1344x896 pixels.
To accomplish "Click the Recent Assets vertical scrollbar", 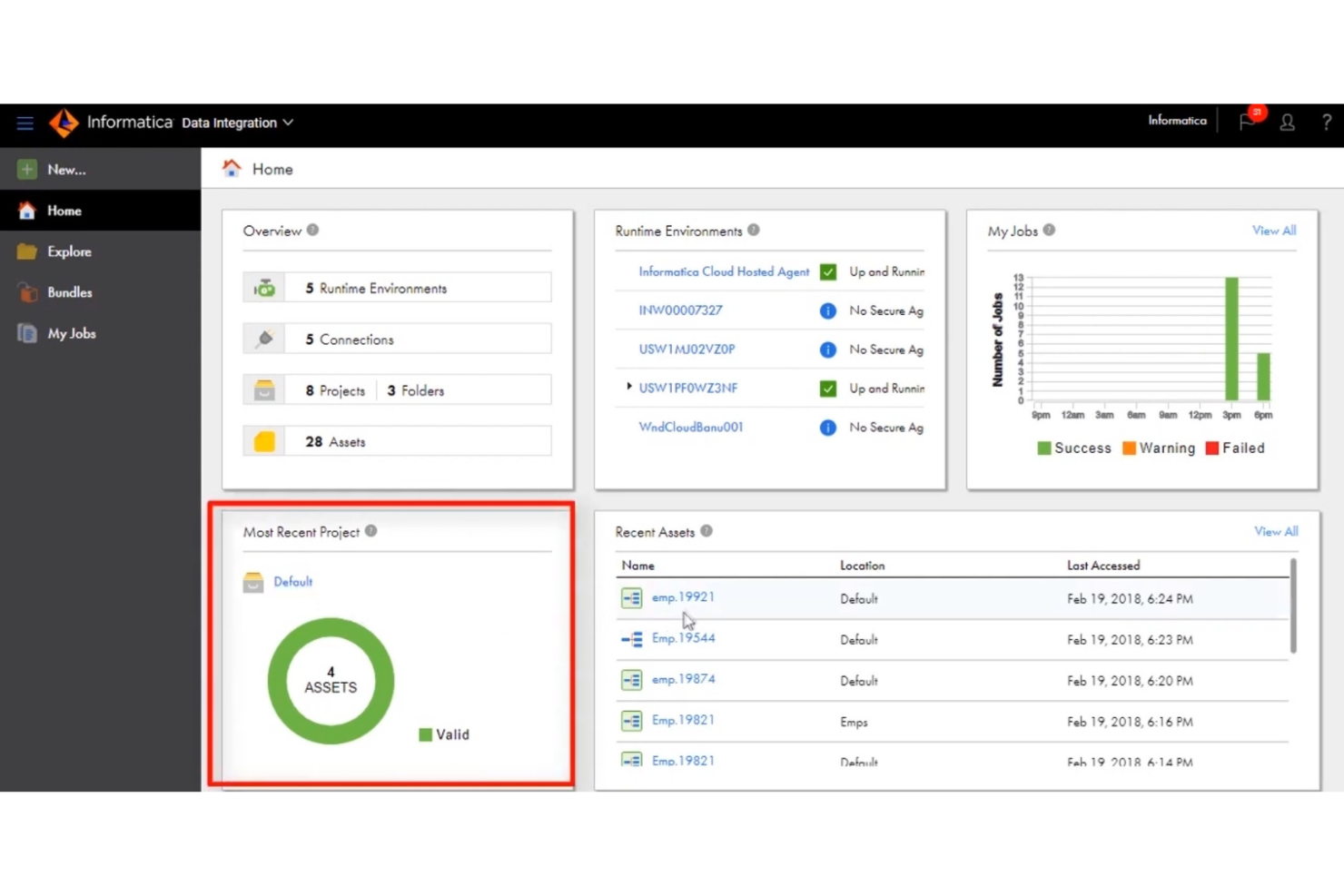I will (1292, 606).
